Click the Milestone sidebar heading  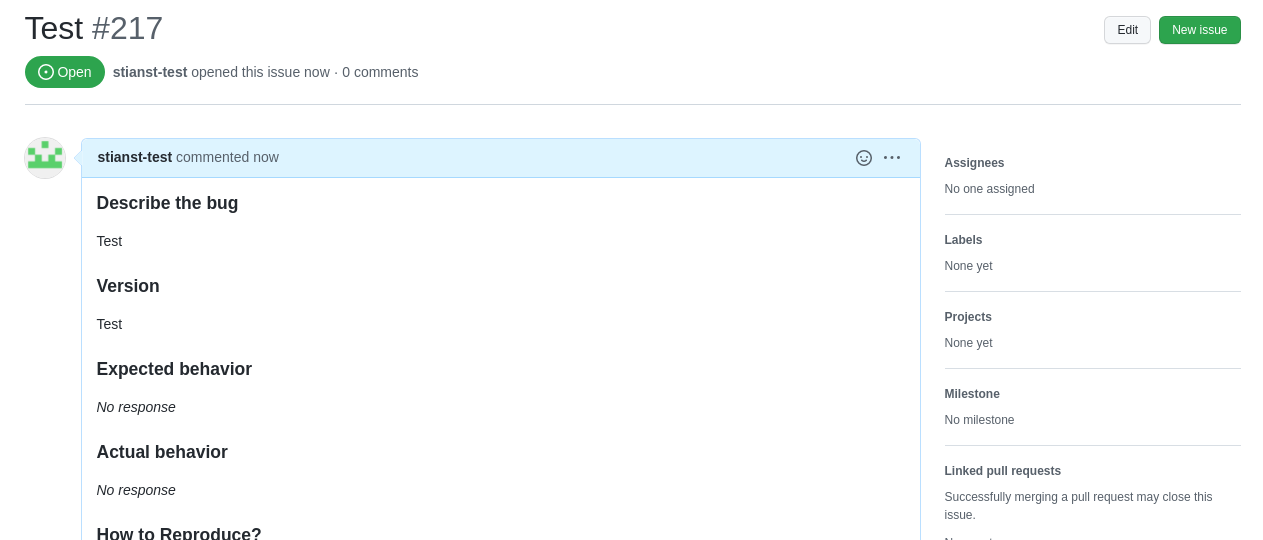click(x=972, y=394)
